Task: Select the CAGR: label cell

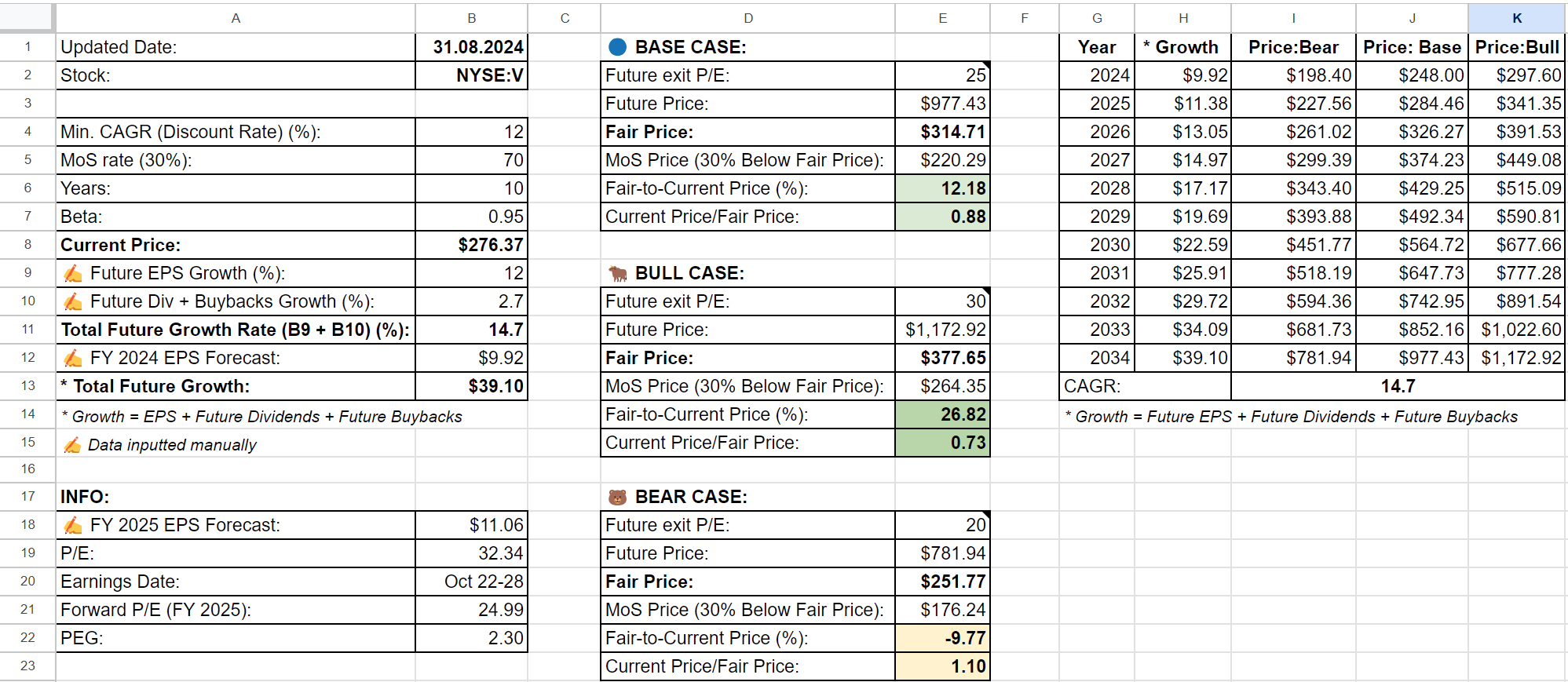Action: click(1145, 386)
